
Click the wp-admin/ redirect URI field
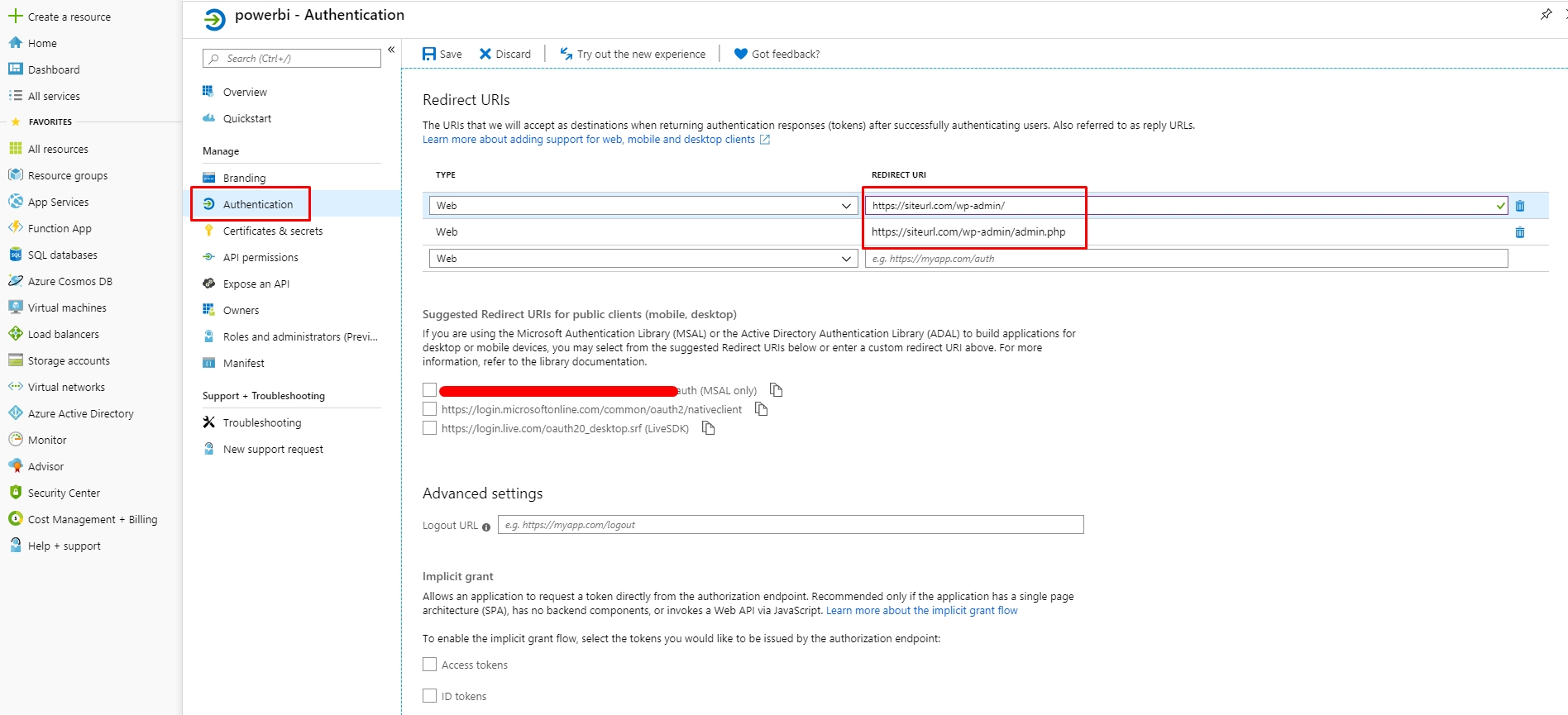coord(1186,205)
